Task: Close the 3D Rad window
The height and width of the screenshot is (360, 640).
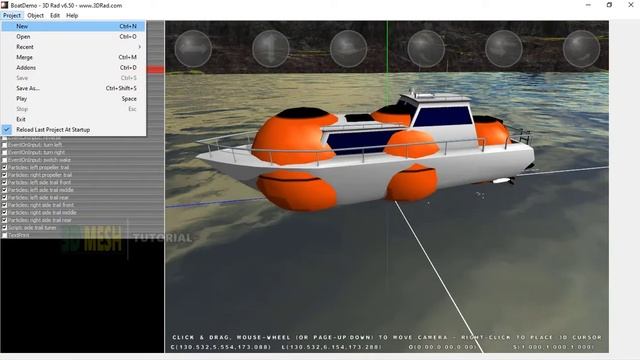Action: point(631,5)
